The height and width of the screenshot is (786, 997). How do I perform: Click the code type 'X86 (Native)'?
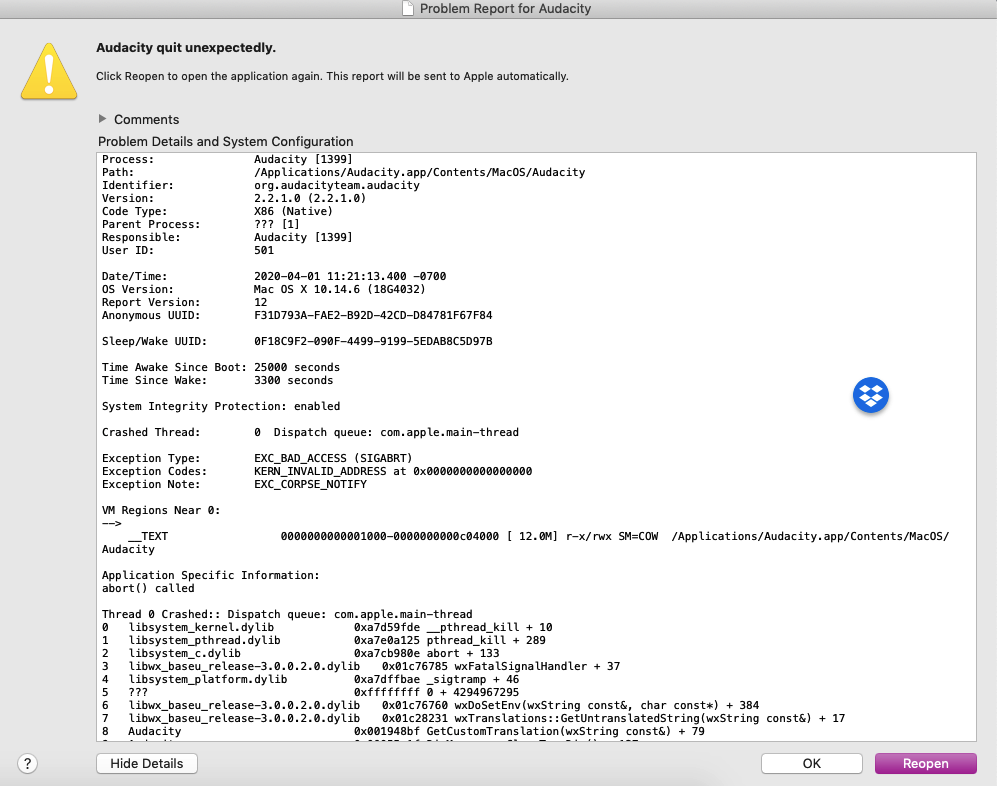tap(293, 211)
